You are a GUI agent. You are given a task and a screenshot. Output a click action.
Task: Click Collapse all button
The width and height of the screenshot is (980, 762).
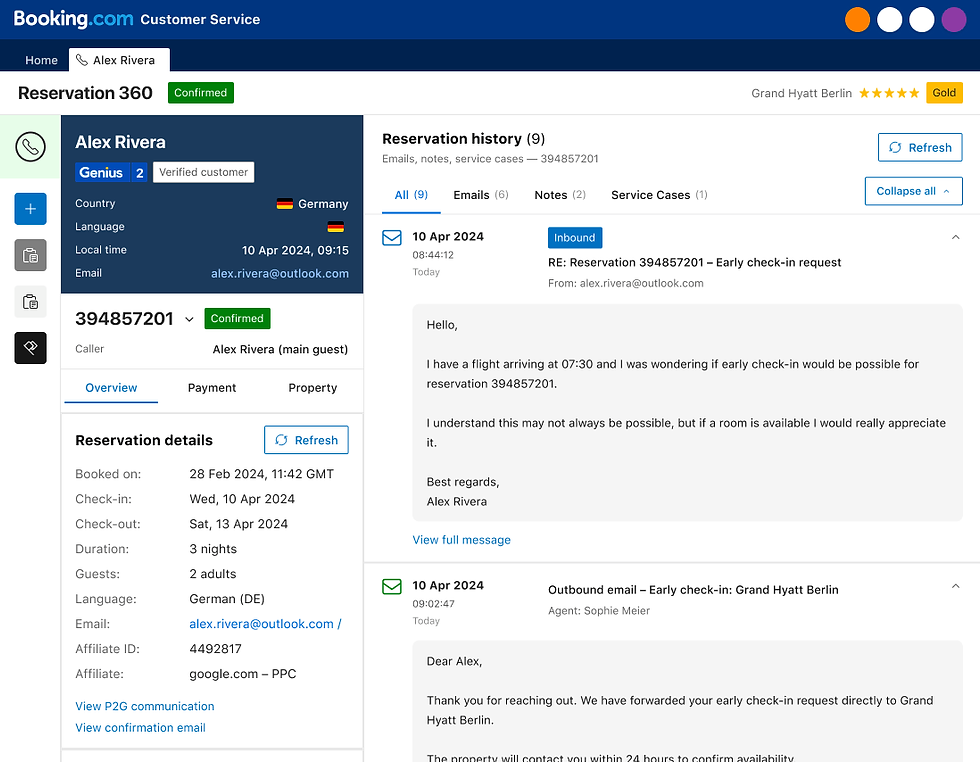[x=913, y=191]
